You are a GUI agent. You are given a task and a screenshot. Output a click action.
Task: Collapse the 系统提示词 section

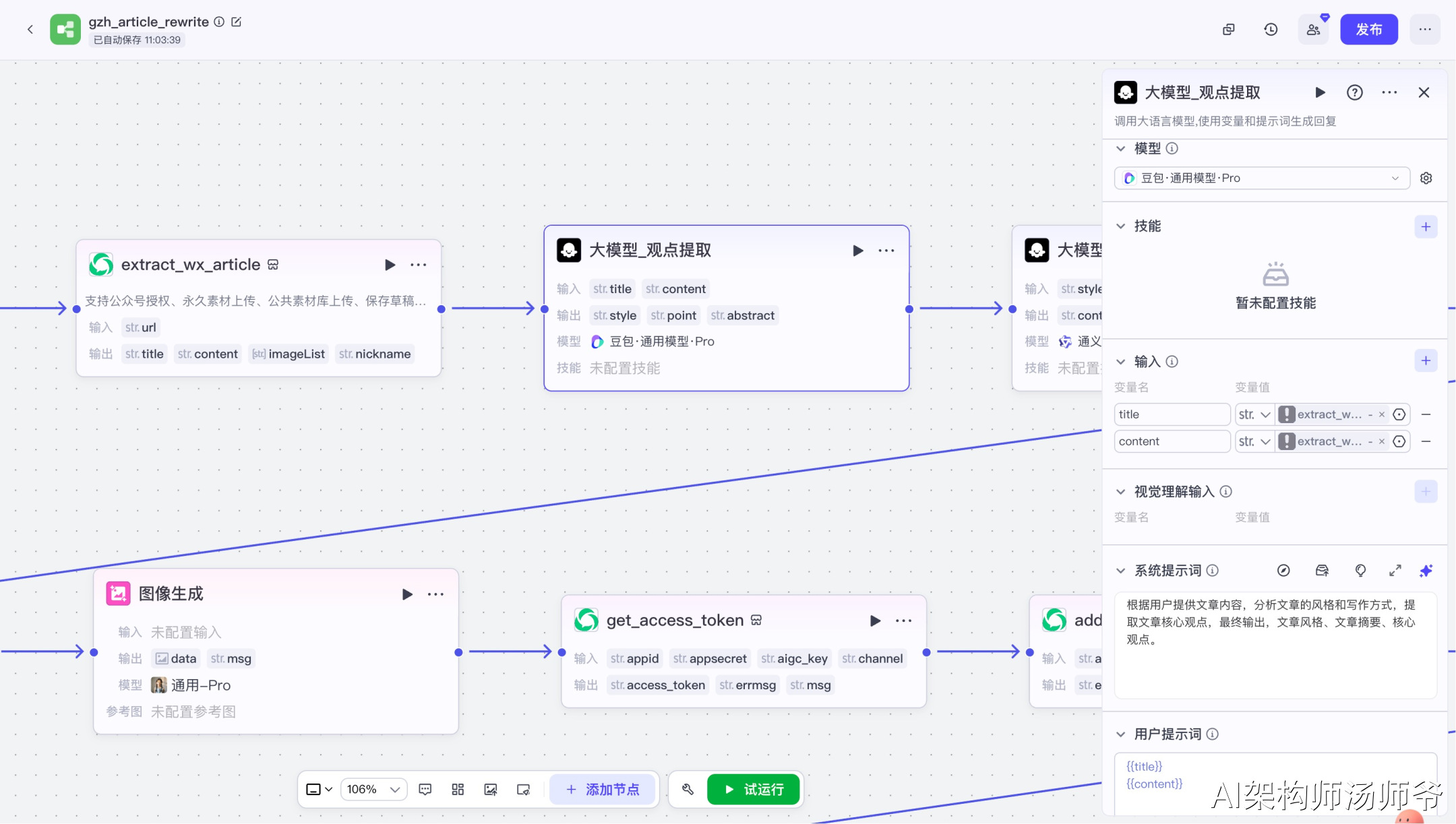(1121, 571)
